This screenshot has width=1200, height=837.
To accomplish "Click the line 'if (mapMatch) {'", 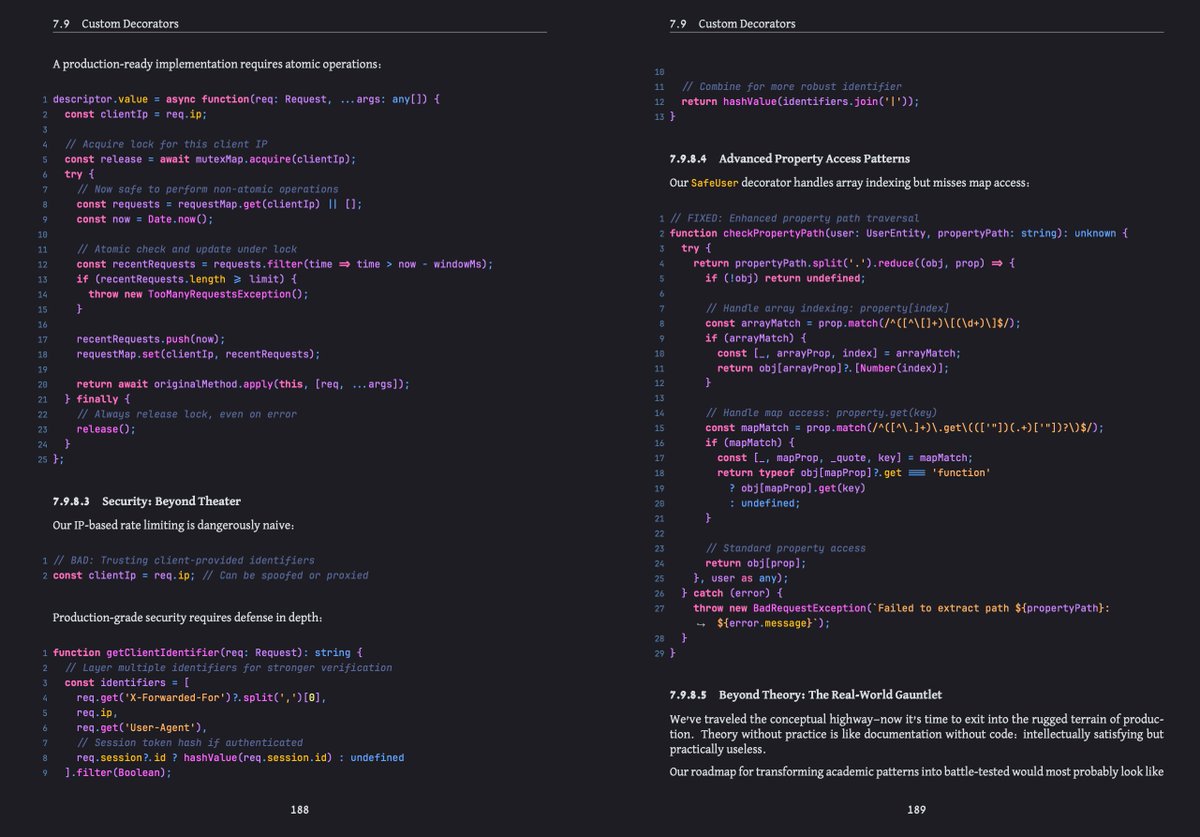I will 749,443.
